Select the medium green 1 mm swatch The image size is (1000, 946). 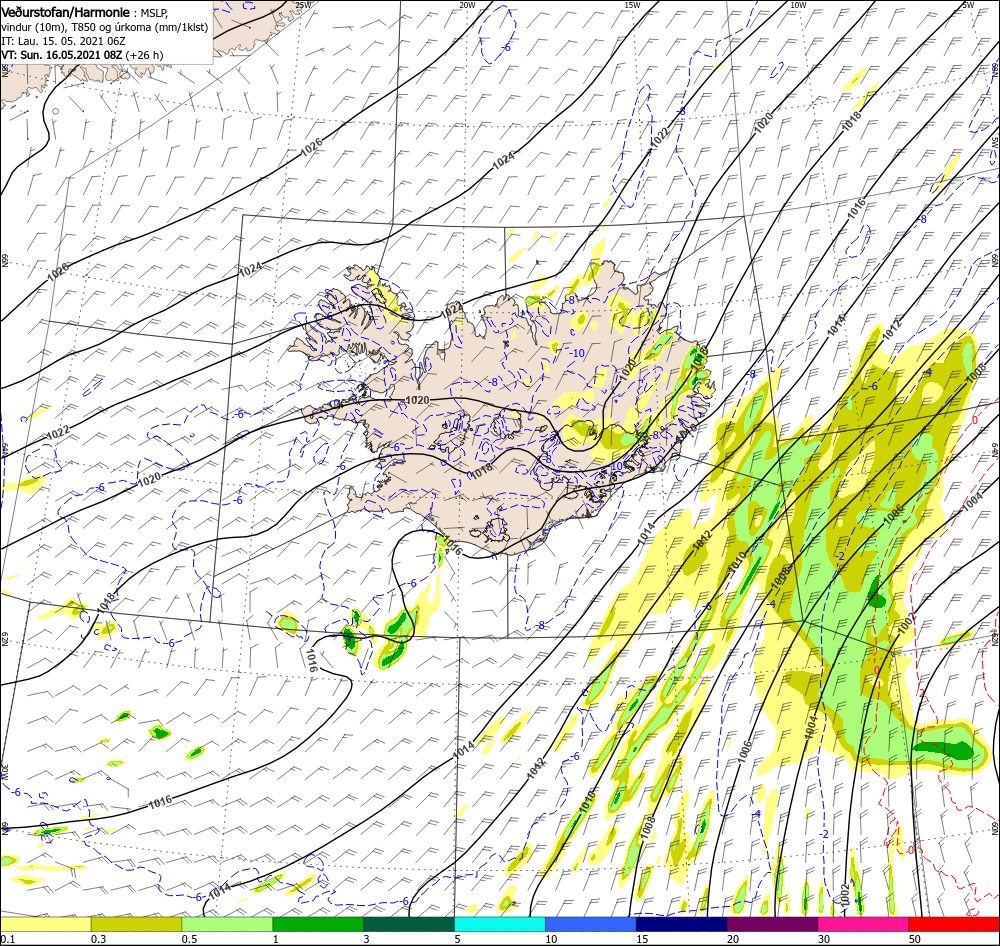[318, 924]
